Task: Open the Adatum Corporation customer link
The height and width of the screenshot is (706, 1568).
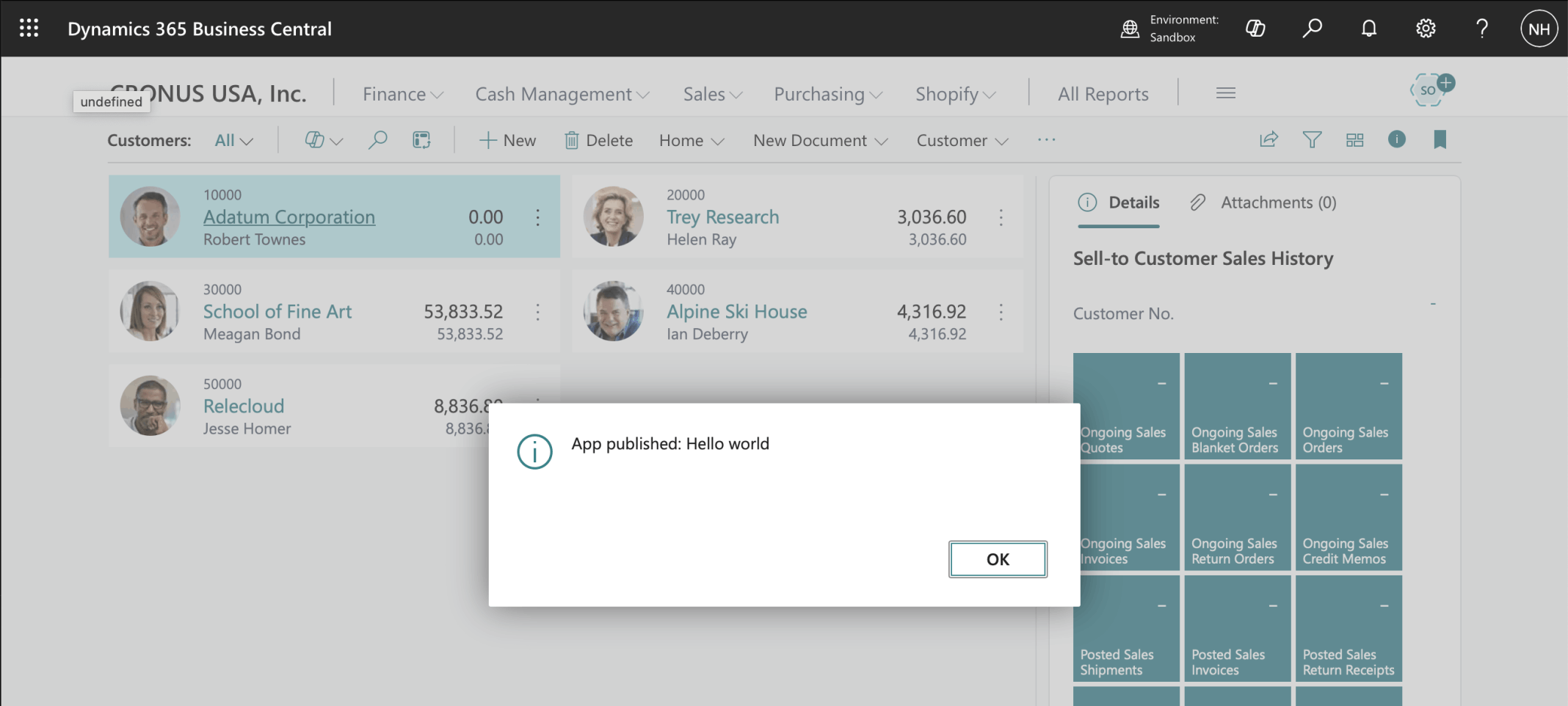Action: (289, 217)
